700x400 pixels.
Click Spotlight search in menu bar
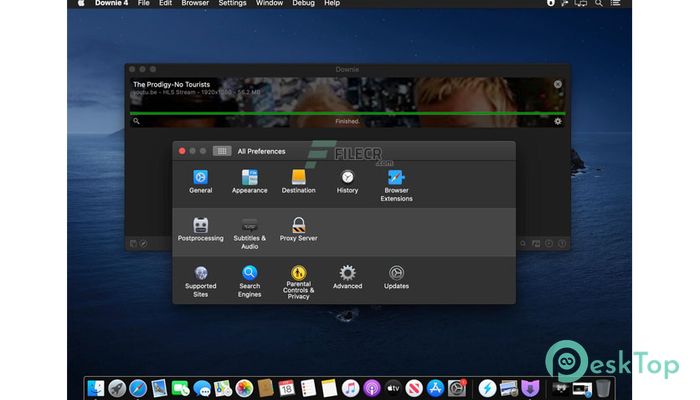click(599, 3)
